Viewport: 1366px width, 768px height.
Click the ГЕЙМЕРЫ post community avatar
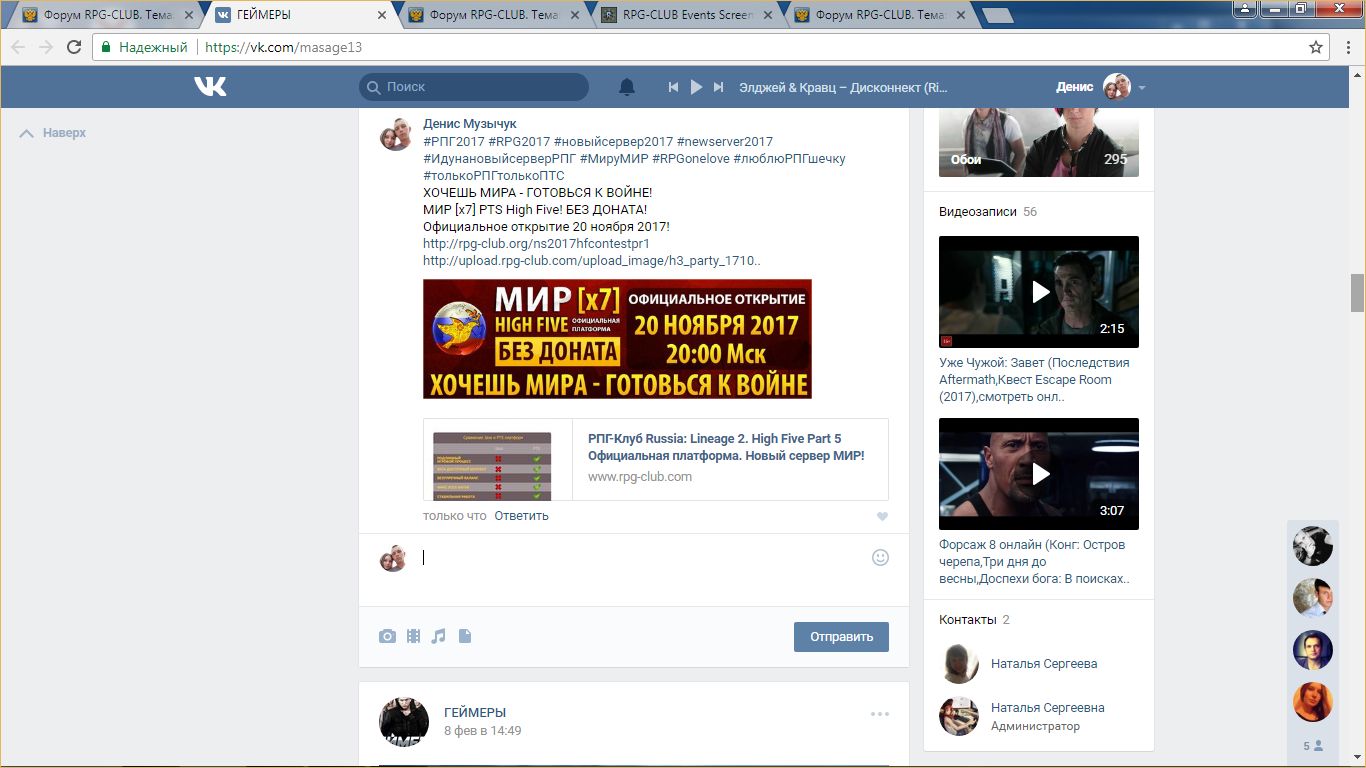click(404, 722)
